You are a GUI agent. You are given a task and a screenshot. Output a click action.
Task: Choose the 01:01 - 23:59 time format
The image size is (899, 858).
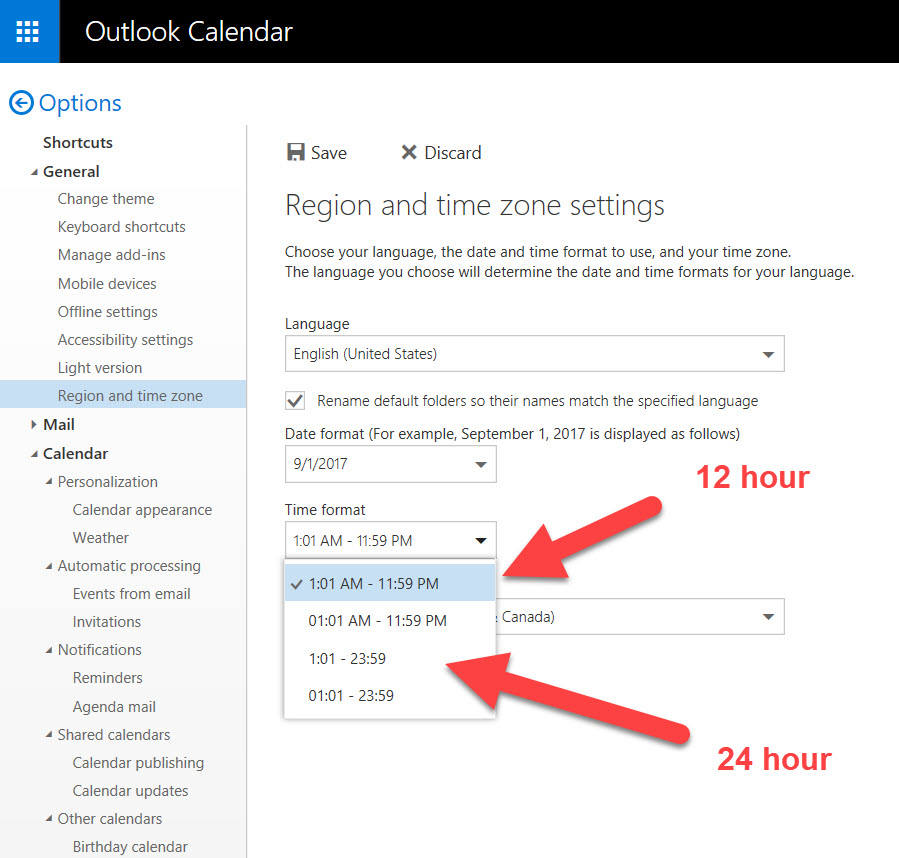coord(390,696)
